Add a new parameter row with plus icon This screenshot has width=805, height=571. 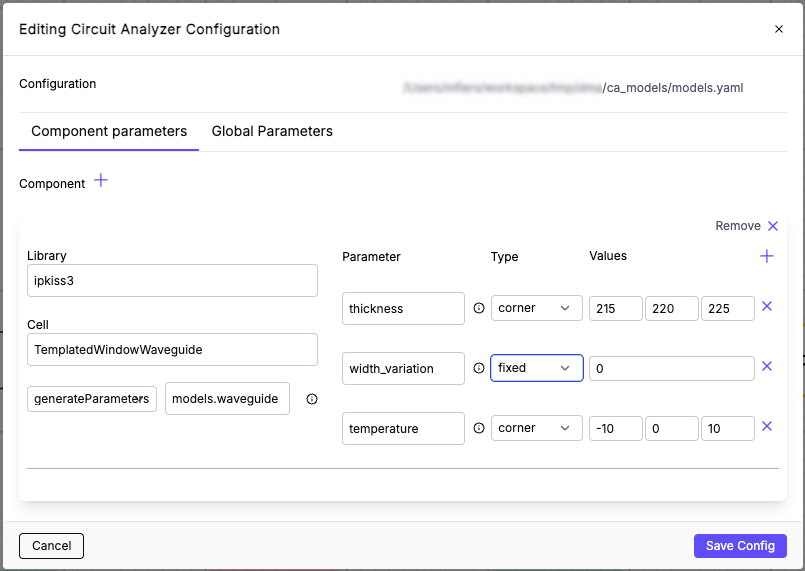pos(767,257)
